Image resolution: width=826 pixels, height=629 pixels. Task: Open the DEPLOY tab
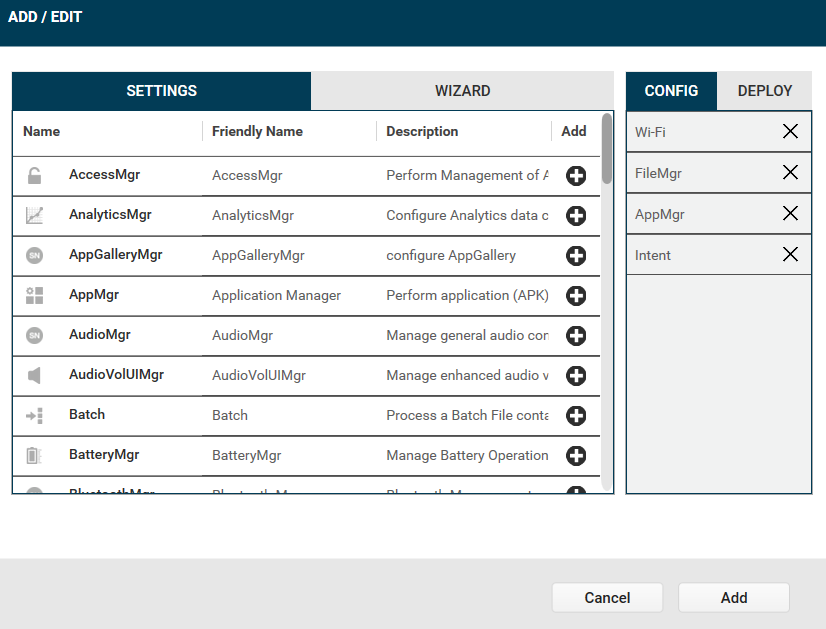[x=764, y=91]
